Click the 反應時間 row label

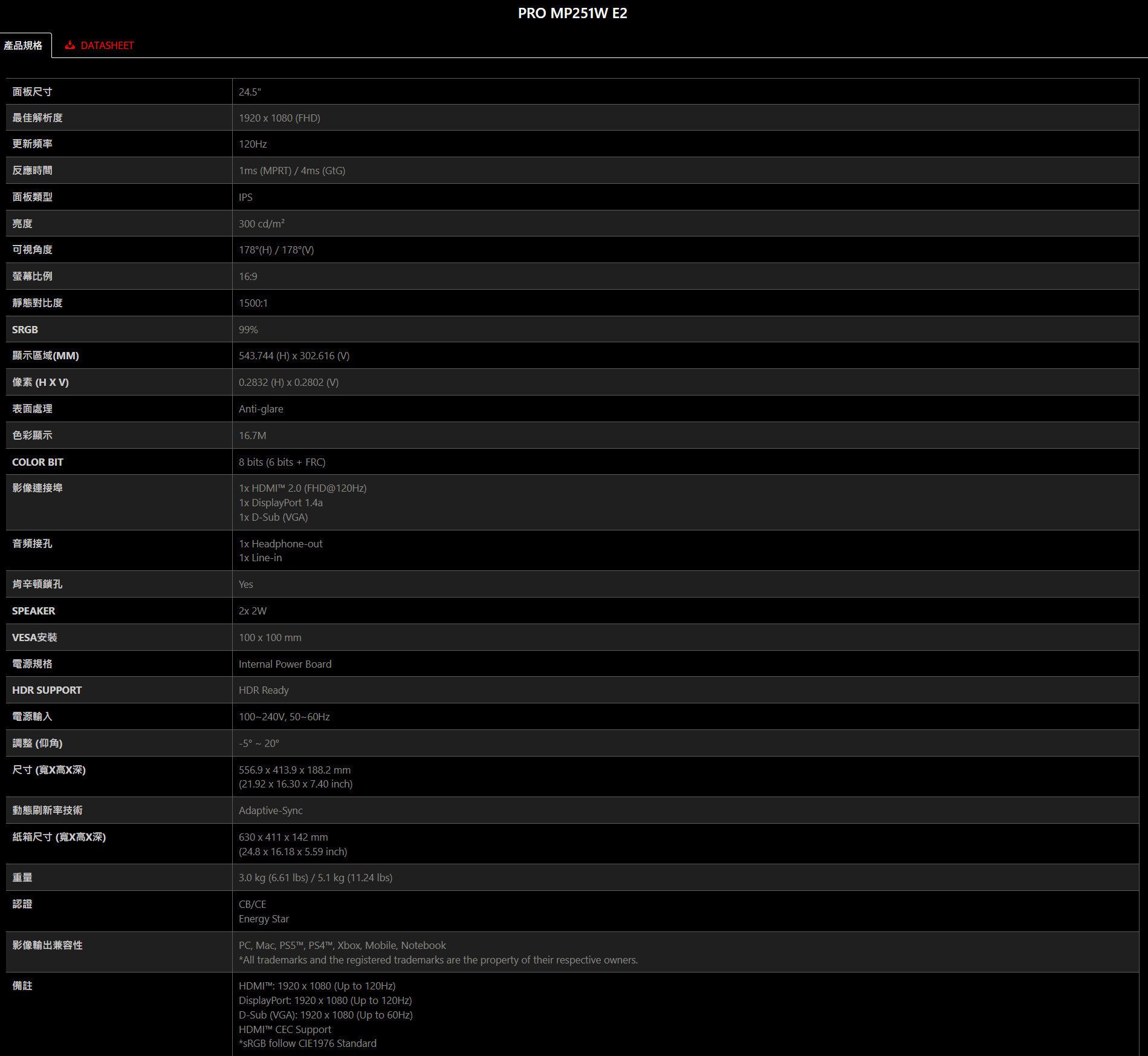pos(32,171)
